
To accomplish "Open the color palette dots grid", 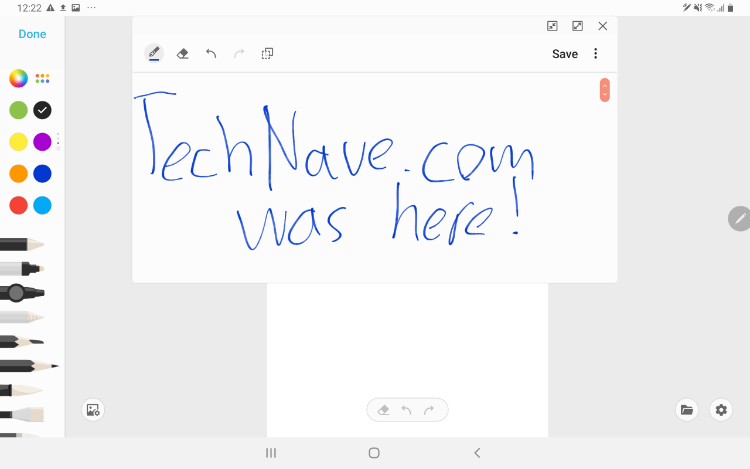I will (x=42, y=78).
